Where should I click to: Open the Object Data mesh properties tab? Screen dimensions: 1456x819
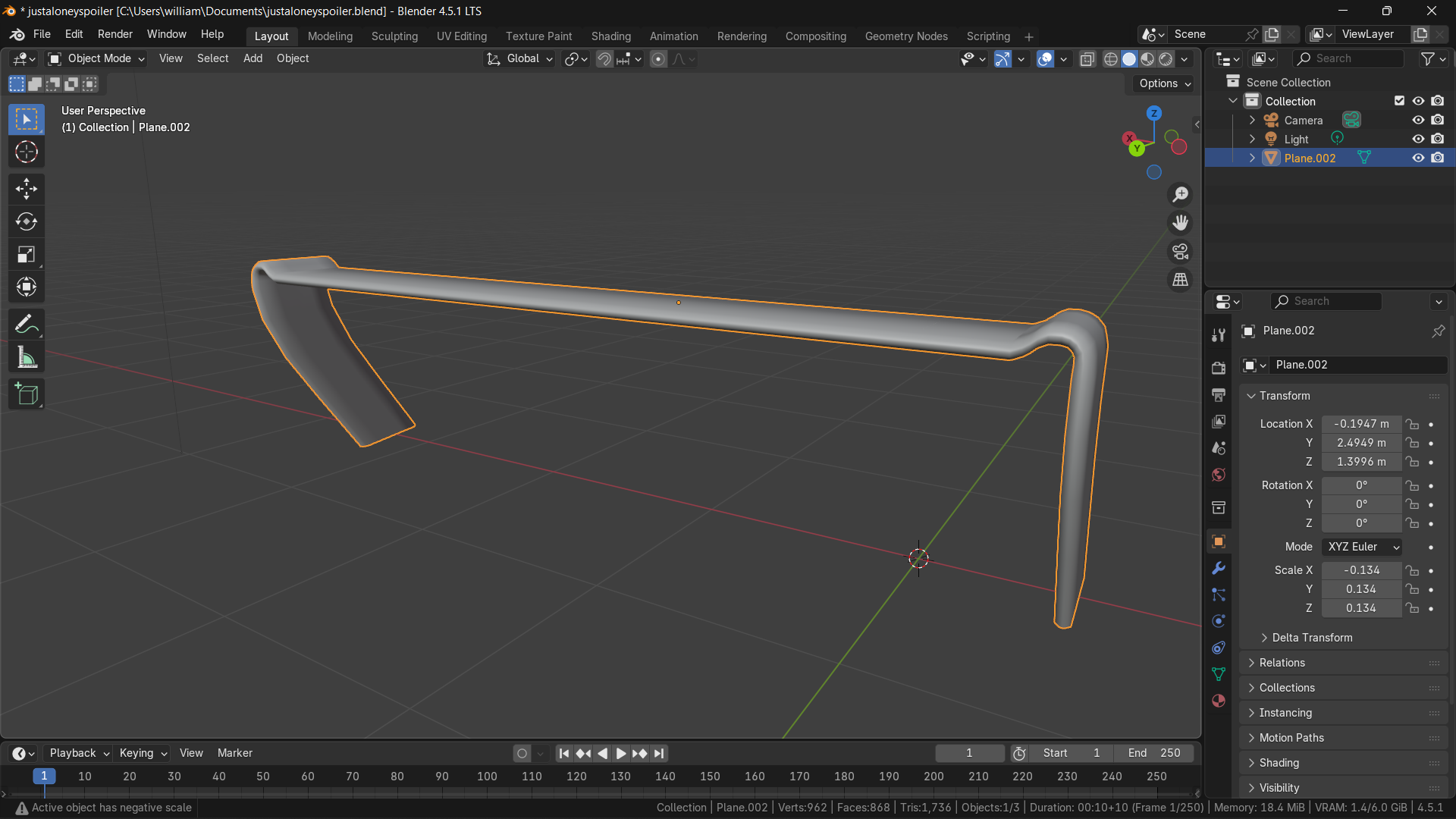coord(1219,674)
